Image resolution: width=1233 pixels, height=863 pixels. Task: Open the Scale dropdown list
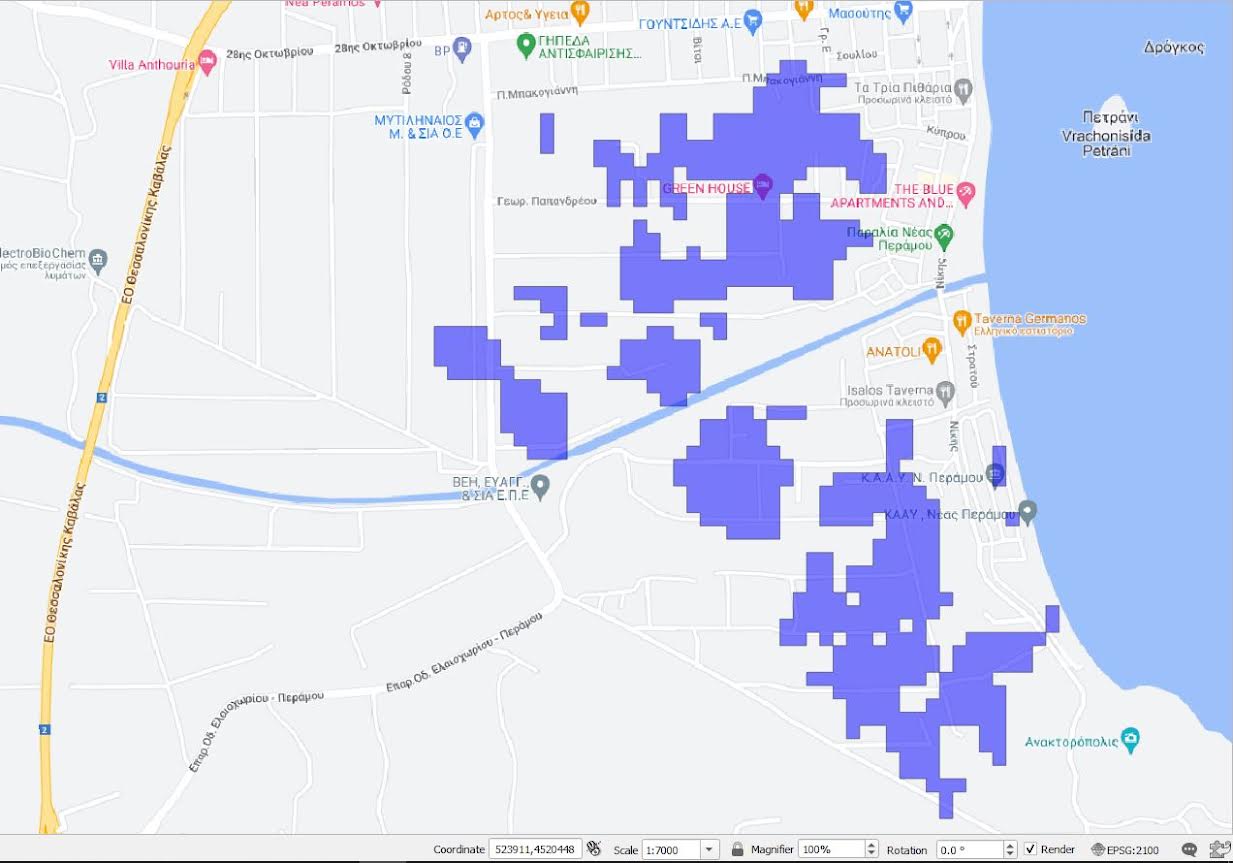pos(709,849)
